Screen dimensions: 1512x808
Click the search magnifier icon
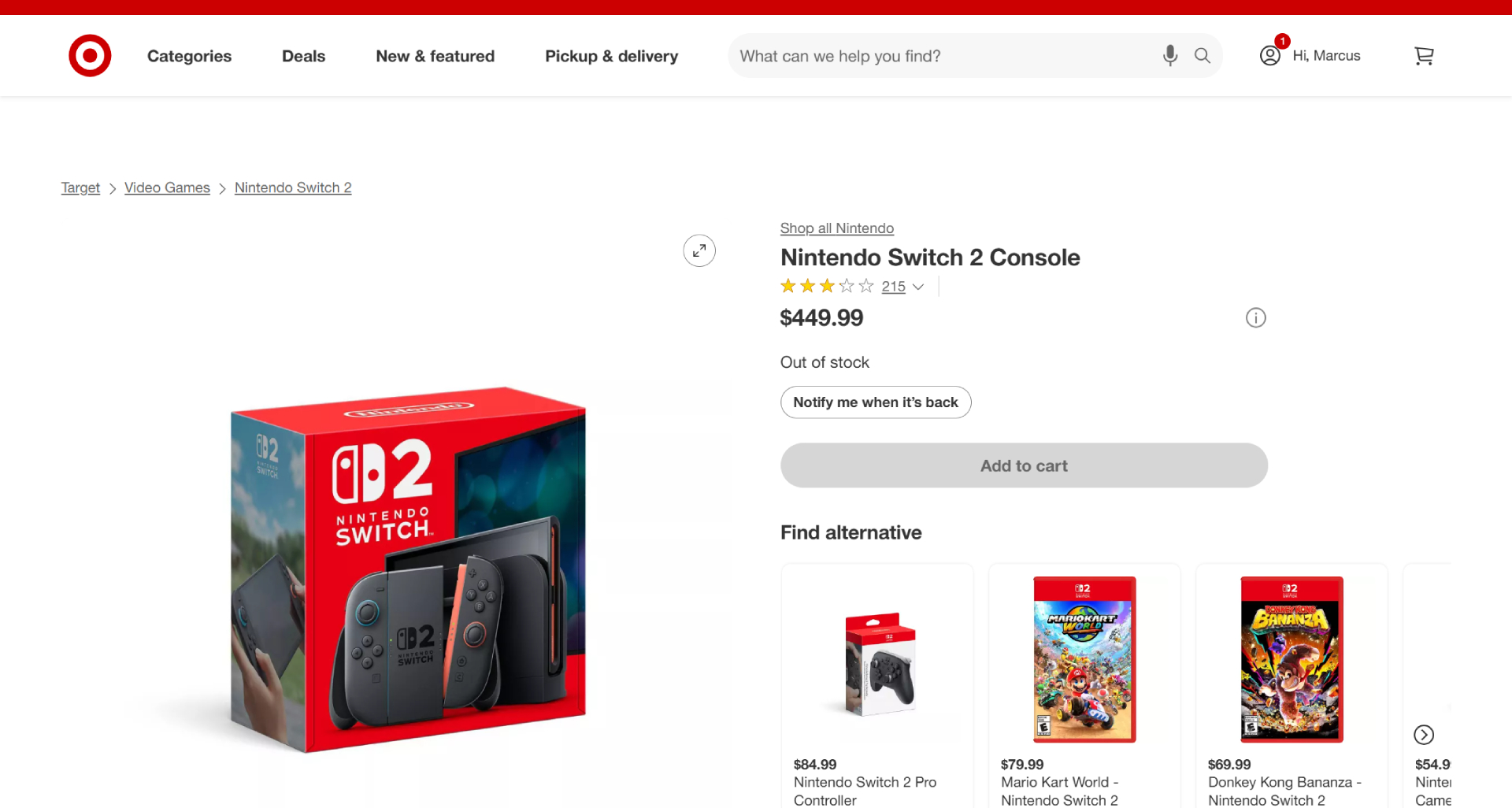pos(1202,55)
